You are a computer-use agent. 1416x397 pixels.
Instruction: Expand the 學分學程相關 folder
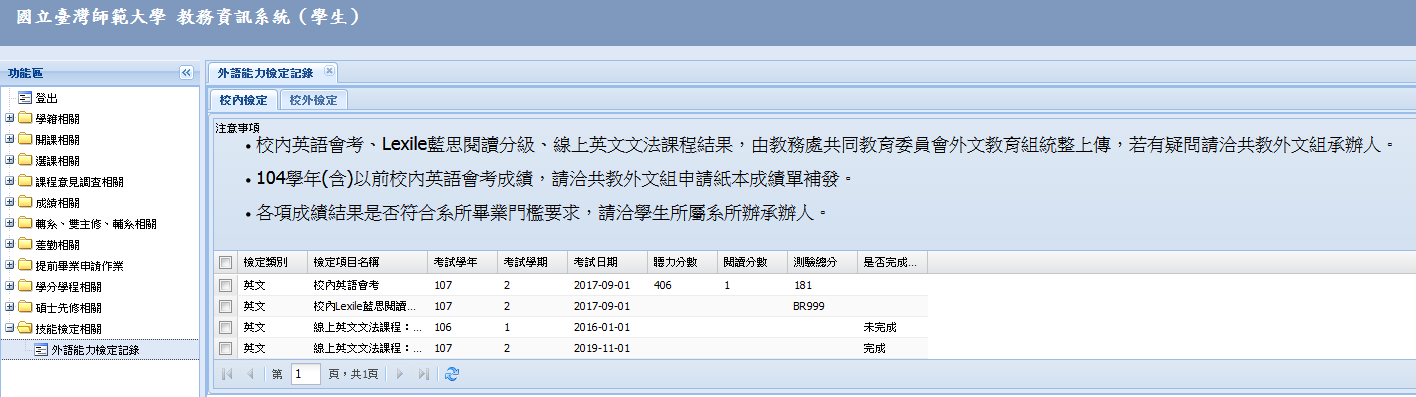pyautogui.click(x=9, y=287)
